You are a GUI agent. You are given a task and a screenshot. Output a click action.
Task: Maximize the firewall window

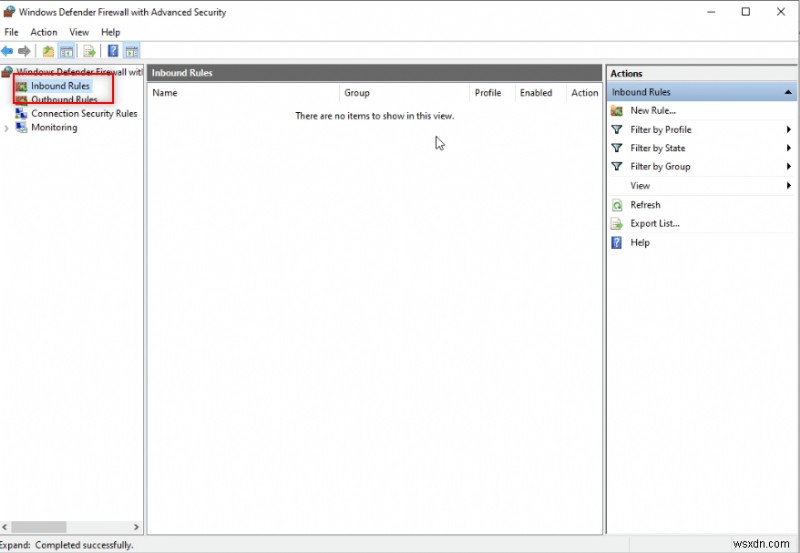click(x=745, y=12)
